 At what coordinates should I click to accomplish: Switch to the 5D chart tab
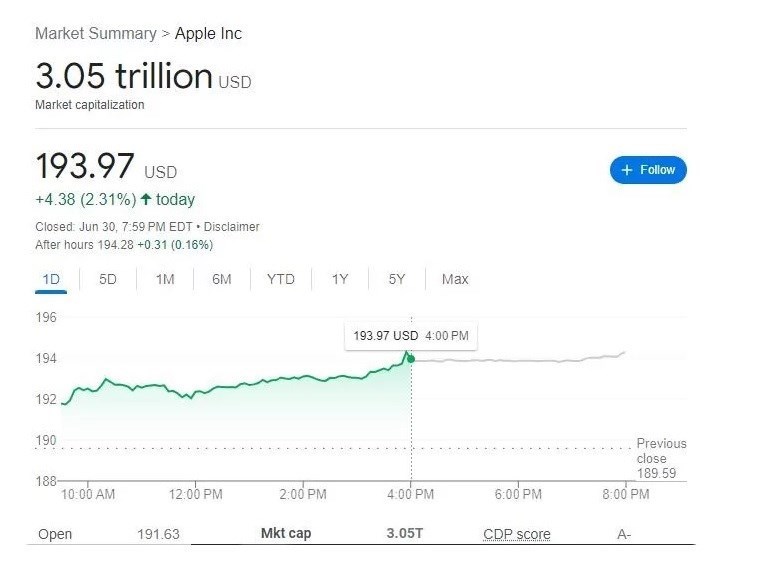click(x=108, y=279)
